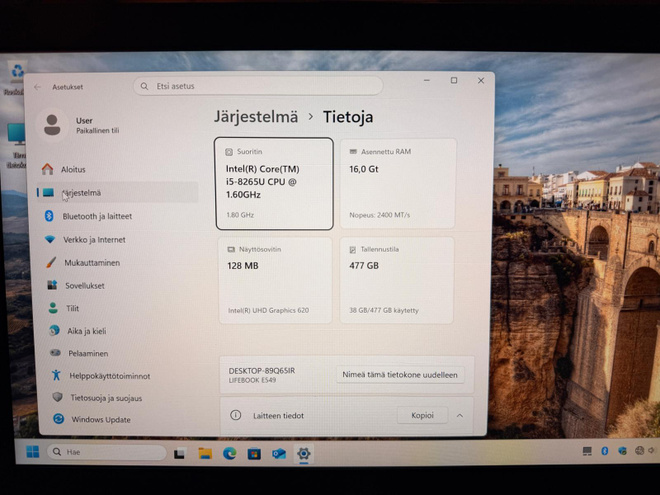This screenshot has width=660, height=495.
Task: Click the LIFEBOOK E549 model text
Action: click(252, 380)
